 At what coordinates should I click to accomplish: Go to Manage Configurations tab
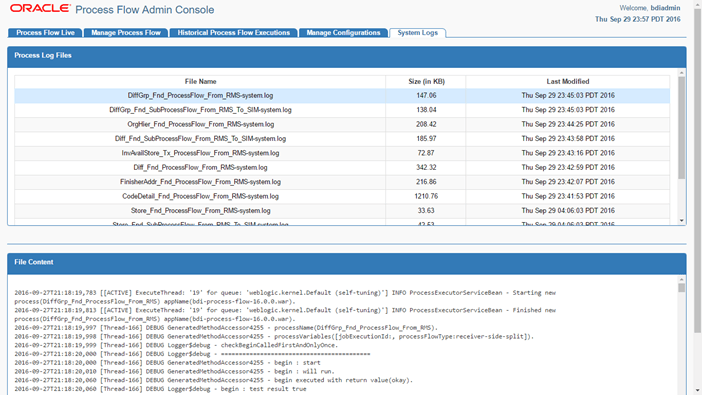343,33
